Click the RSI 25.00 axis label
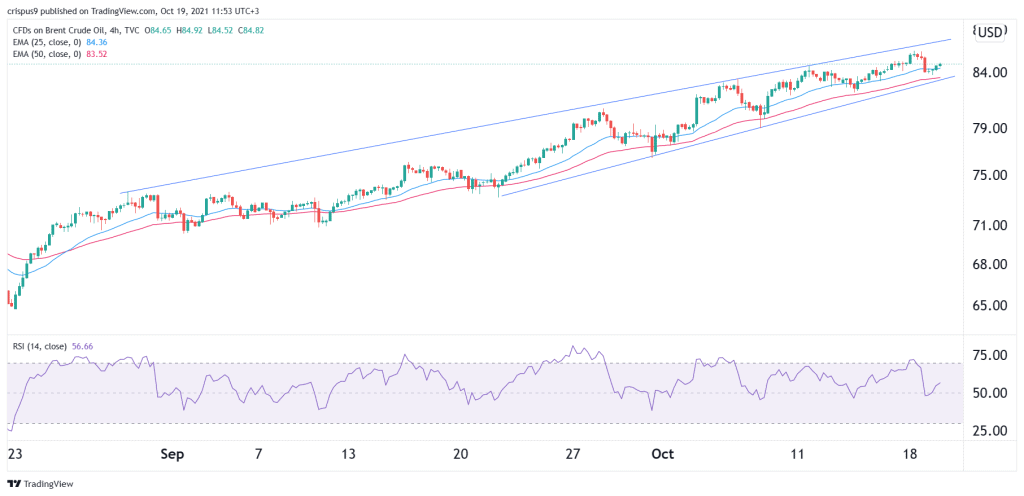The width and height of the screenshot is (1024, 496). 989,431
